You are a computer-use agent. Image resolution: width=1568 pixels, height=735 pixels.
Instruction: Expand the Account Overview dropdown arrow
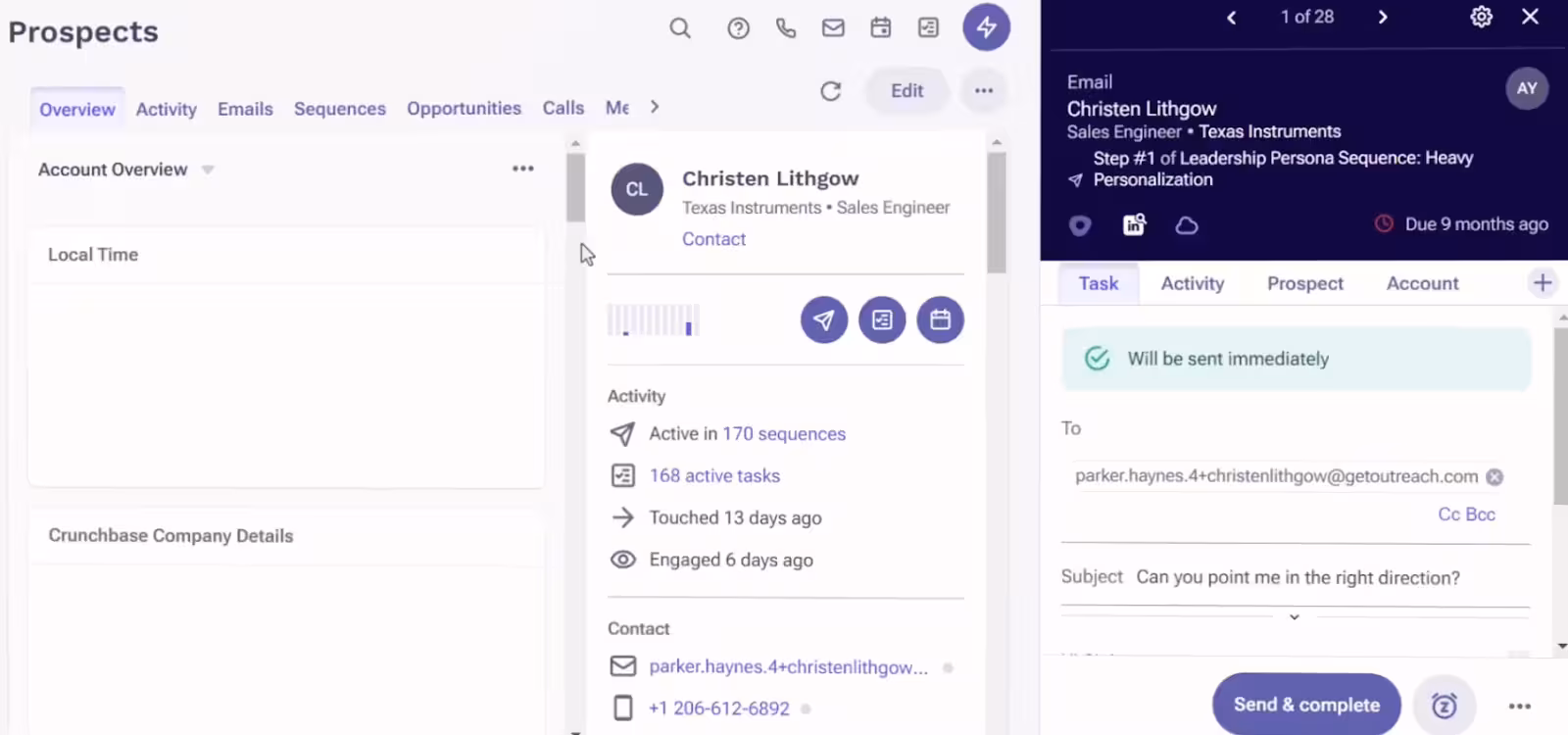(x=208, y=170)
